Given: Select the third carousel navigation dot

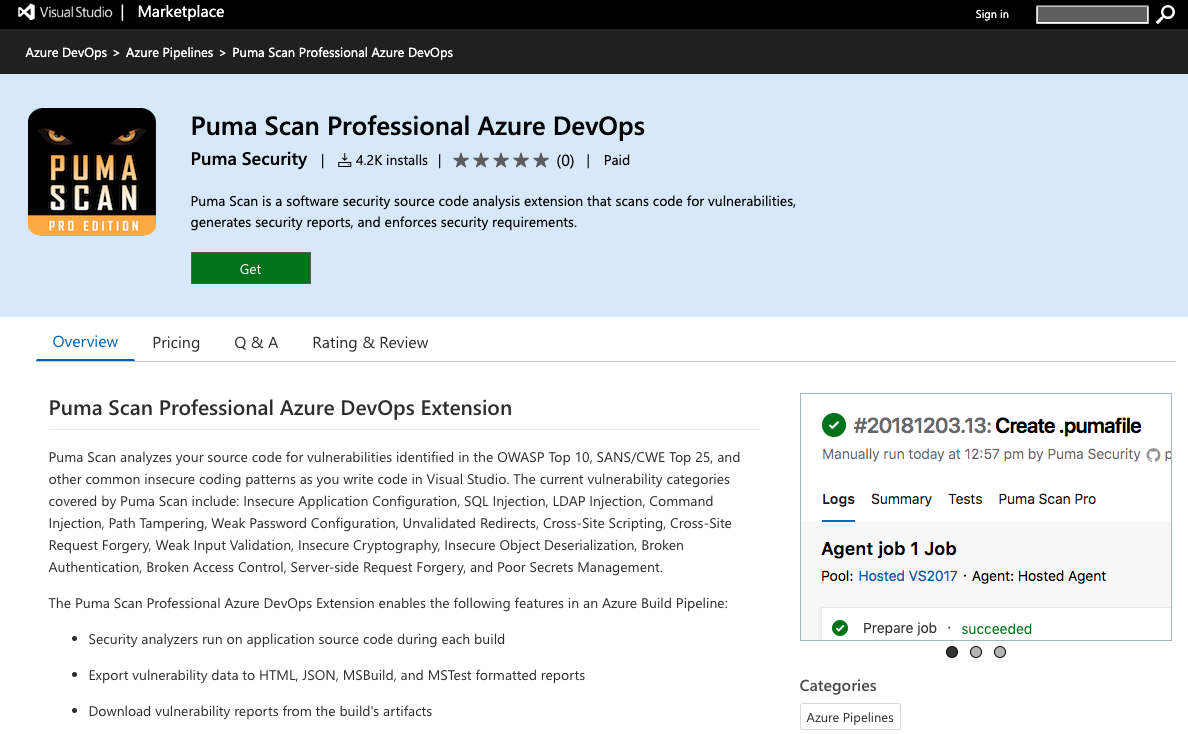Looking at the screenshot, I should click(999, 652).
